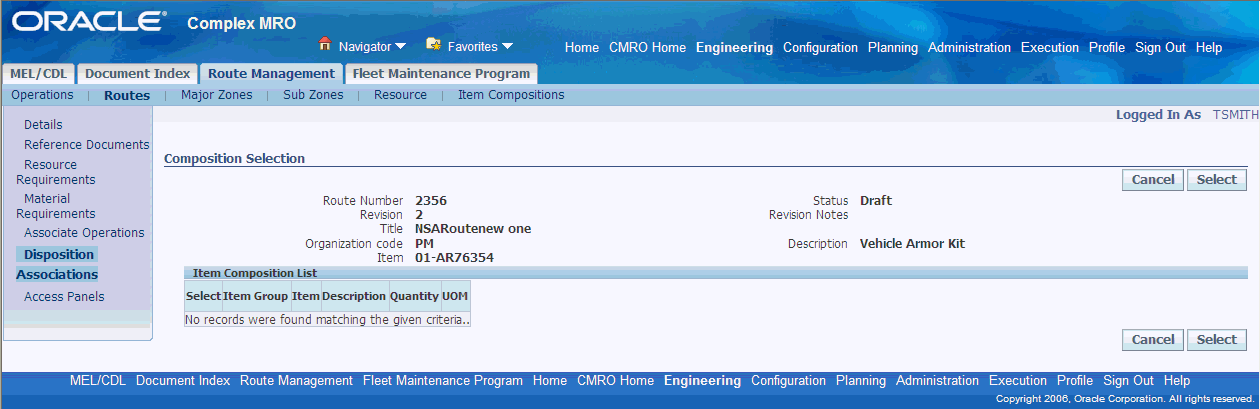Click footer Document Index link
1260x409 pixels.
183,381
